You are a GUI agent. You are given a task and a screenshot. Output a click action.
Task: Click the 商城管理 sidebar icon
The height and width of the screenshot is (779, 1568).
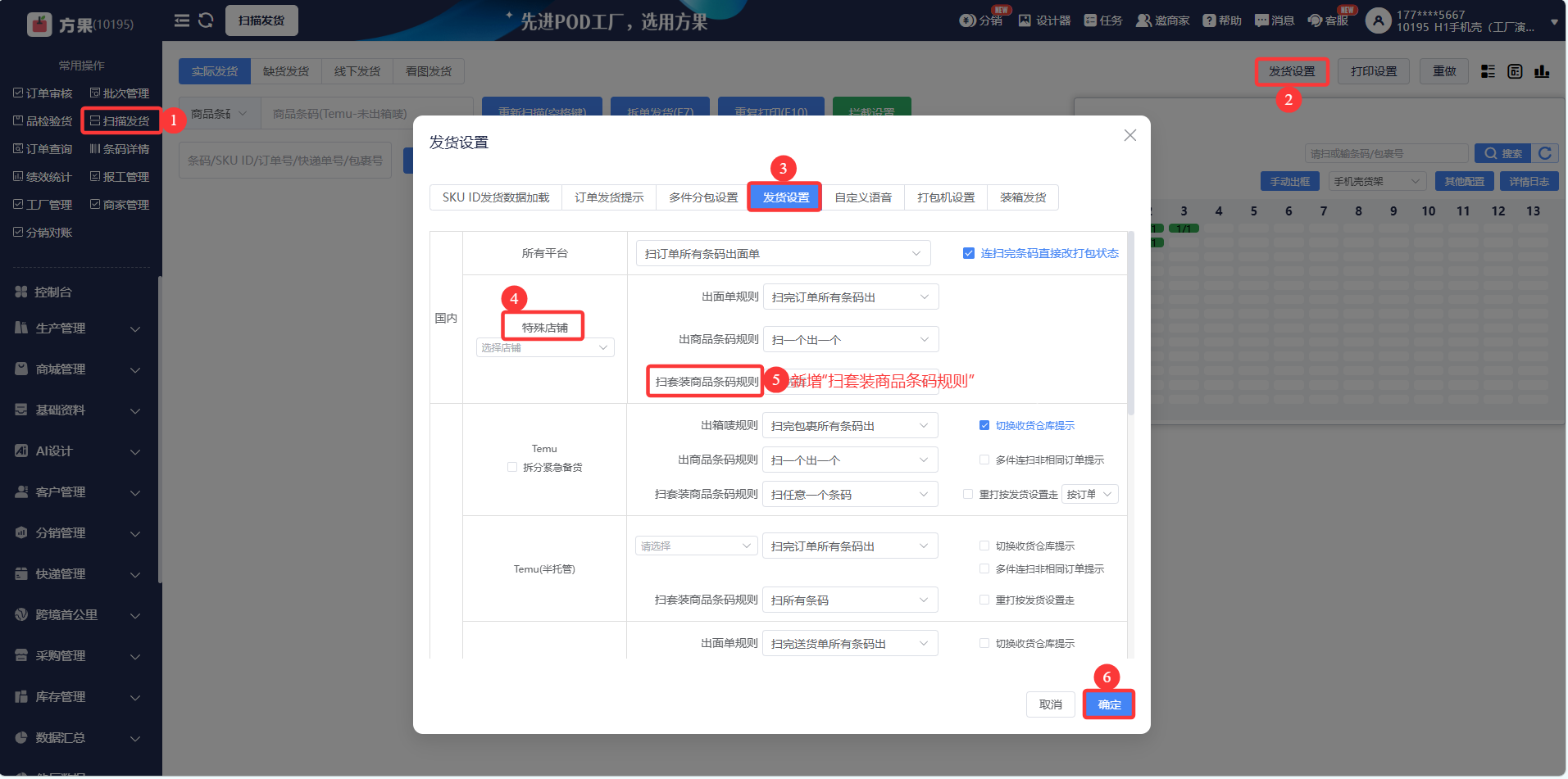point(21,369)
